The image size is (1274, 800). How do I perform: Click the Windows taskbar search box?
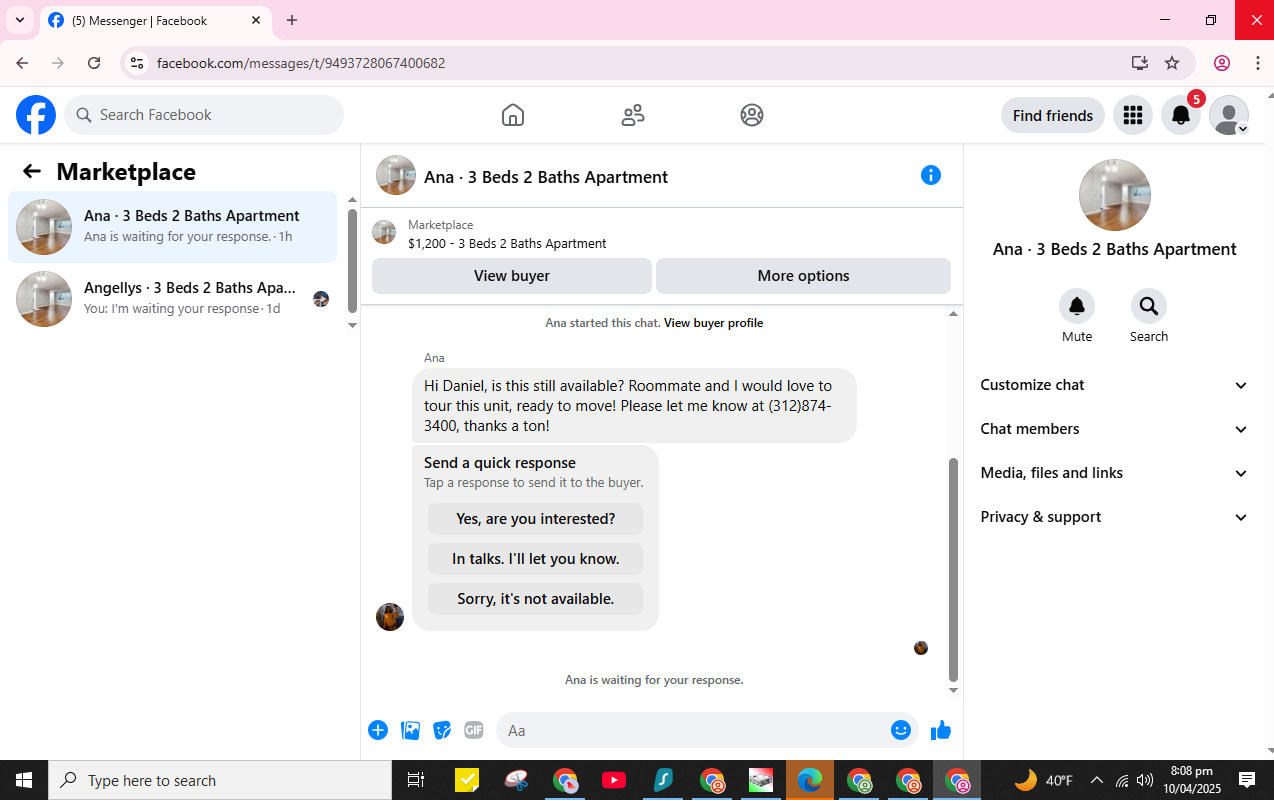220,780
